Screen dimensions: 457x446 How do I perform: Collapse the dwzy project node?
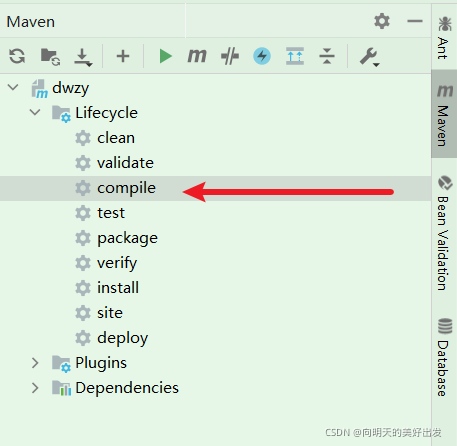[x=13, y=87]
